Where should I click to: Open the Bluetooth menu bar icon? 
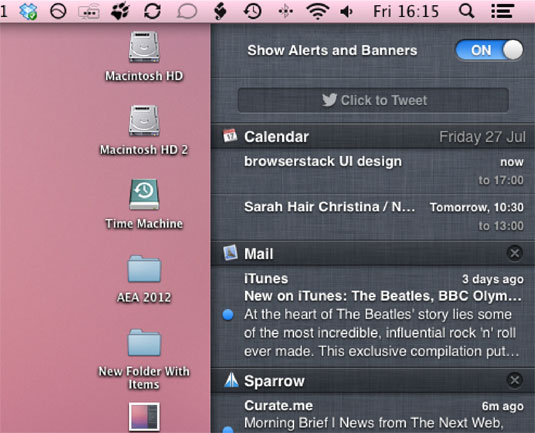pos(286,11)
